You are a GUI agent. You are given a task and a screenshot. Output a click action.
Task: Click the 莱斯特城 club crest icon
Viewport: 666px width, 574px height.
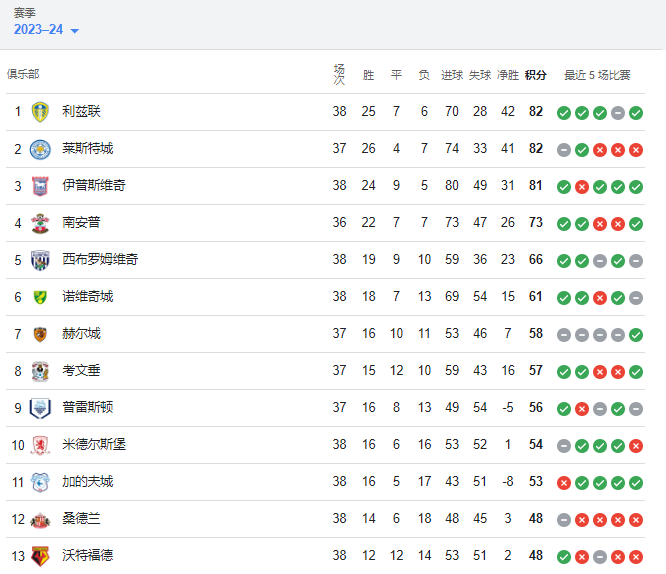(x=40, y=149)
